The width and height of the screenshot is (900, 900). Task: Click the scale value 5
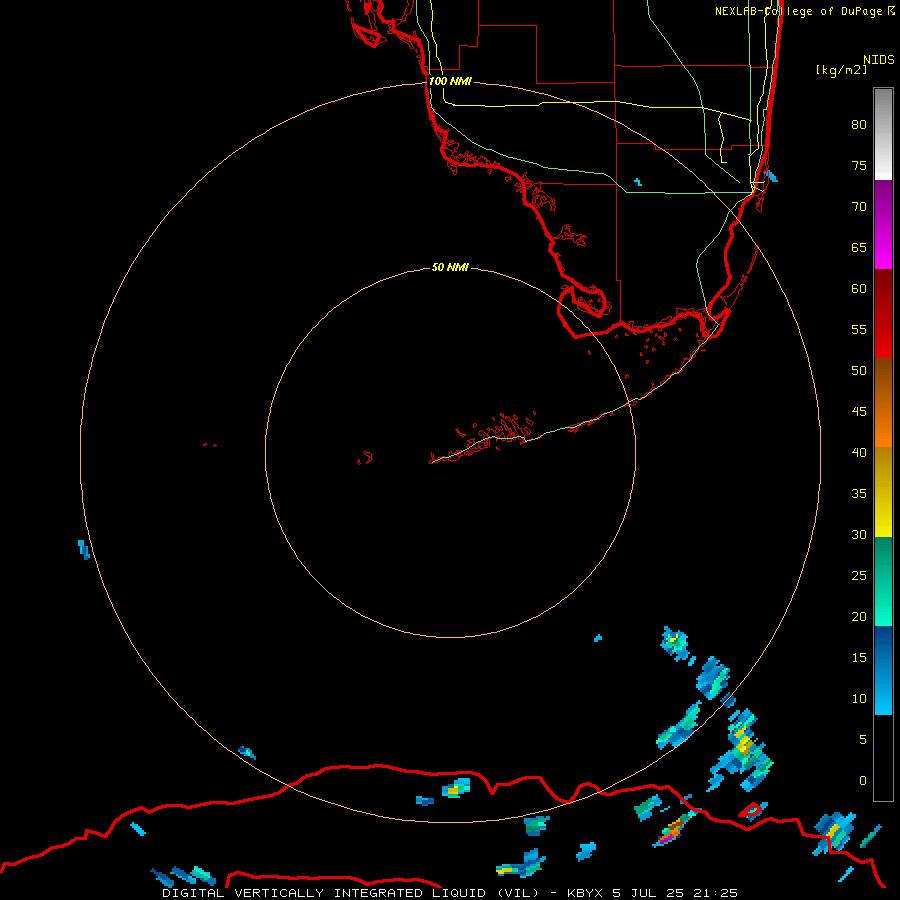click(x=863, y=740)
